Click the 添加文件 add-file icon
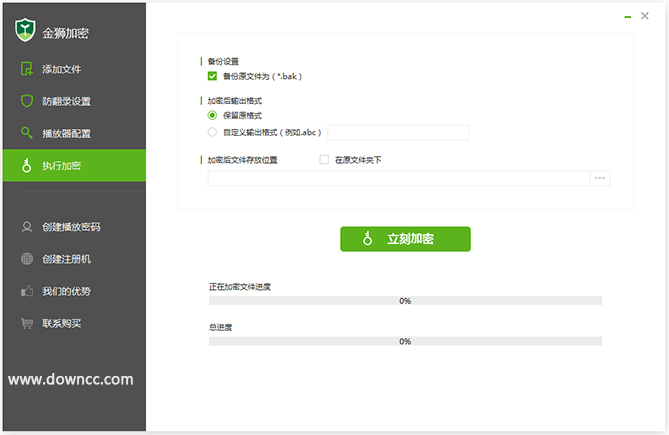Image resolution: width=669 pixels, height=435 pixels. tap(27, 69)
